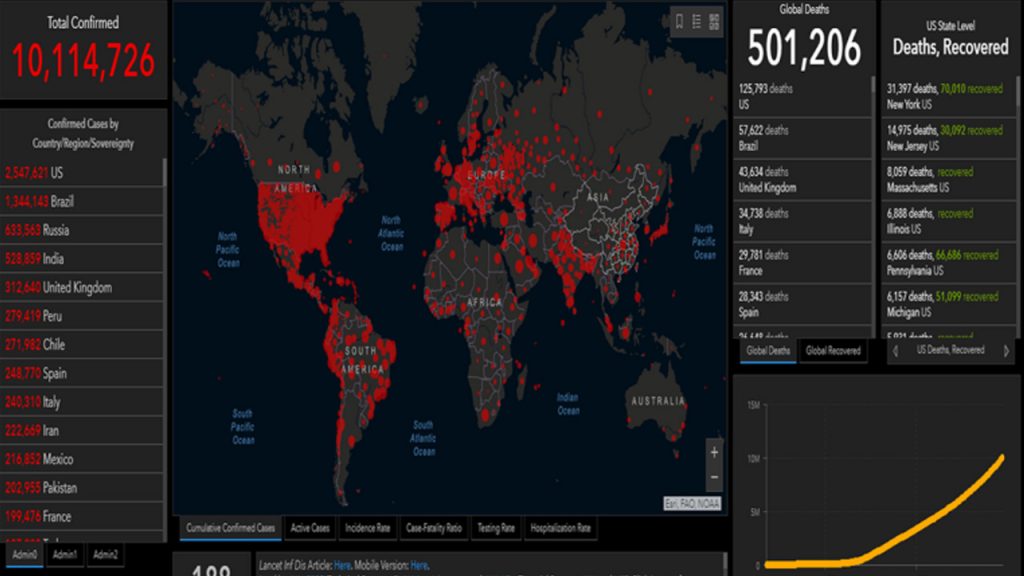
Task: Open the Hospitalization Rate tab
Action: (x=561, y=528)
